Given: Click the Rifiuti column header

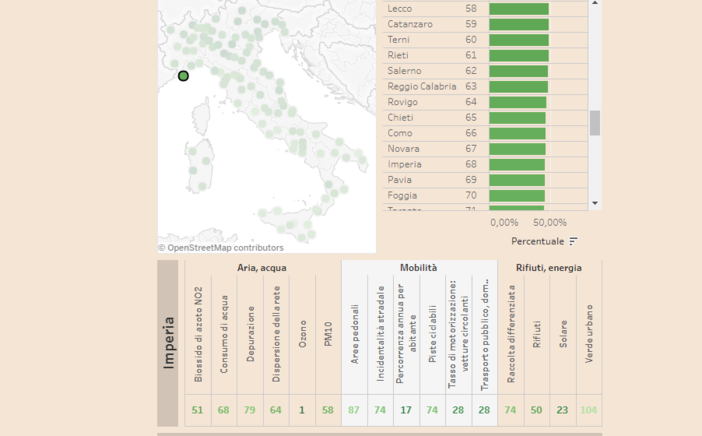Looking at the screenshot, I should point(537,334).
